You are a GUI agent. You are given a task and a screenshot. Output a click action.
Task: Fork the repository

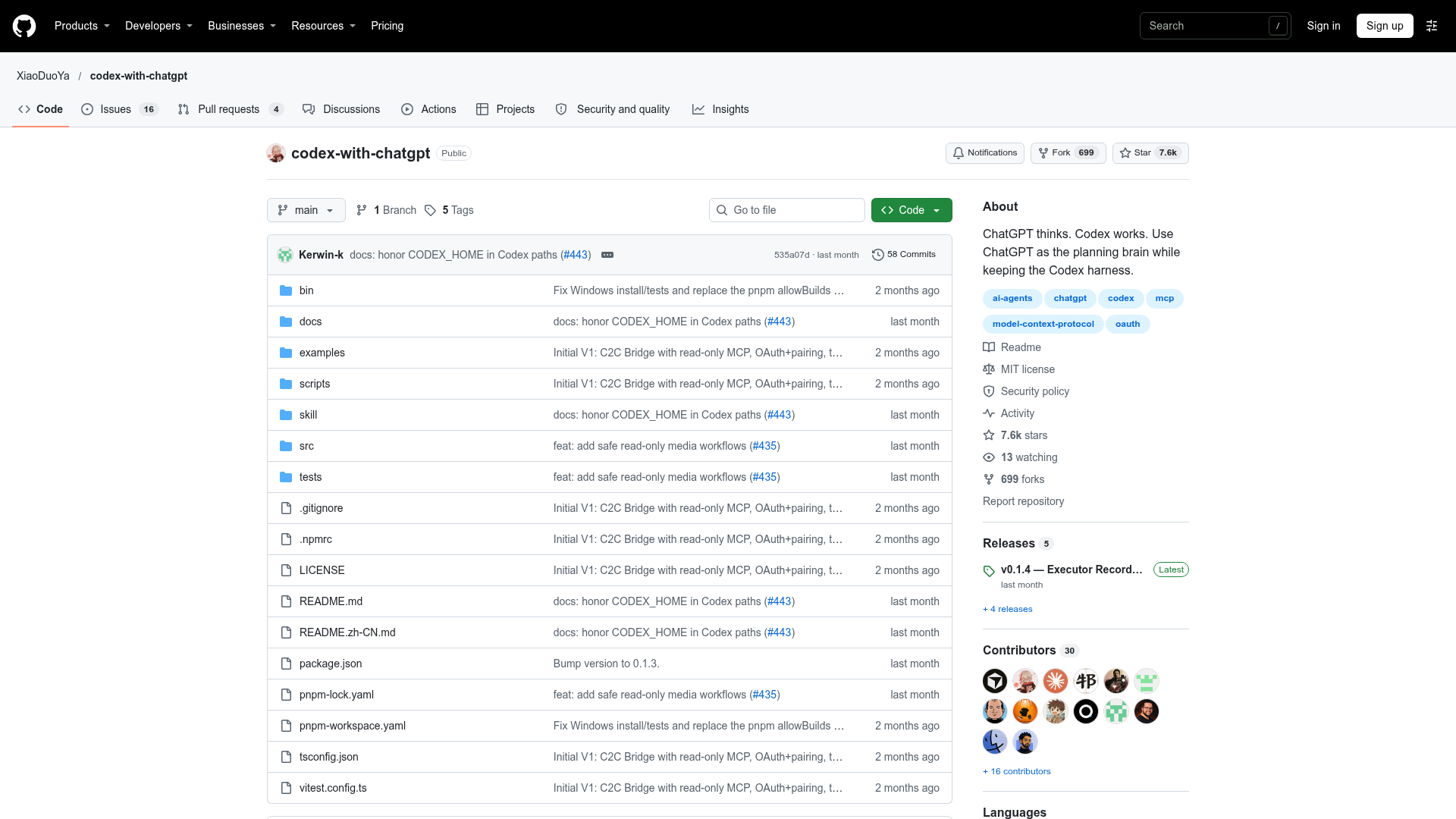pos(1068,153)
